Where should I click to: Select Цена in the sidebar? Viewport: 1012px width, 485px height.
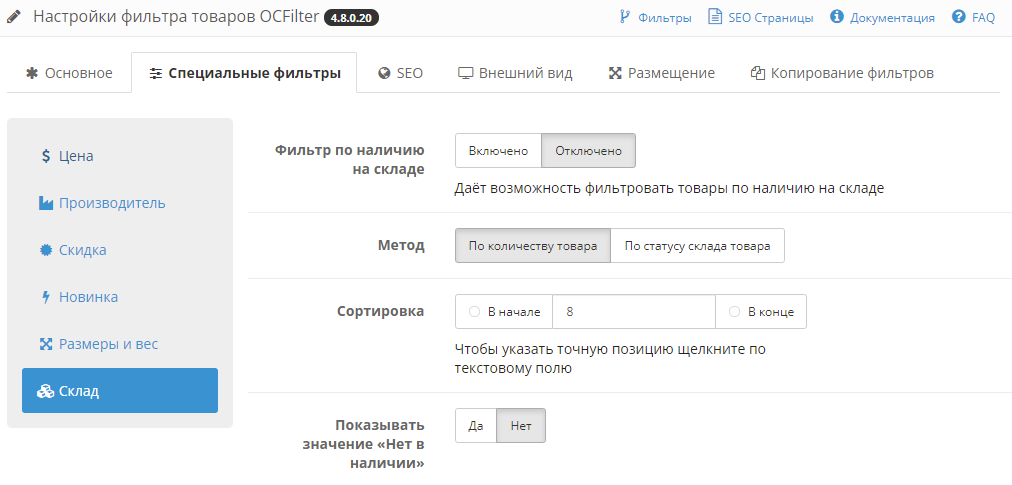click(x=67, y=156)
